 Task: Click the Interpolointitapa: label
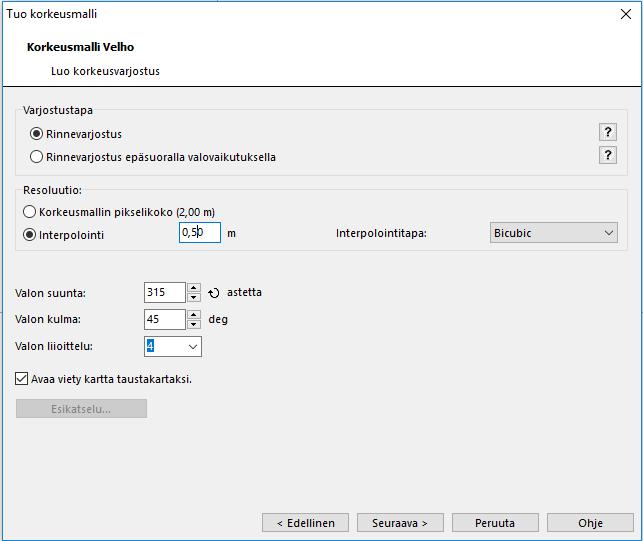click(381, 233)
